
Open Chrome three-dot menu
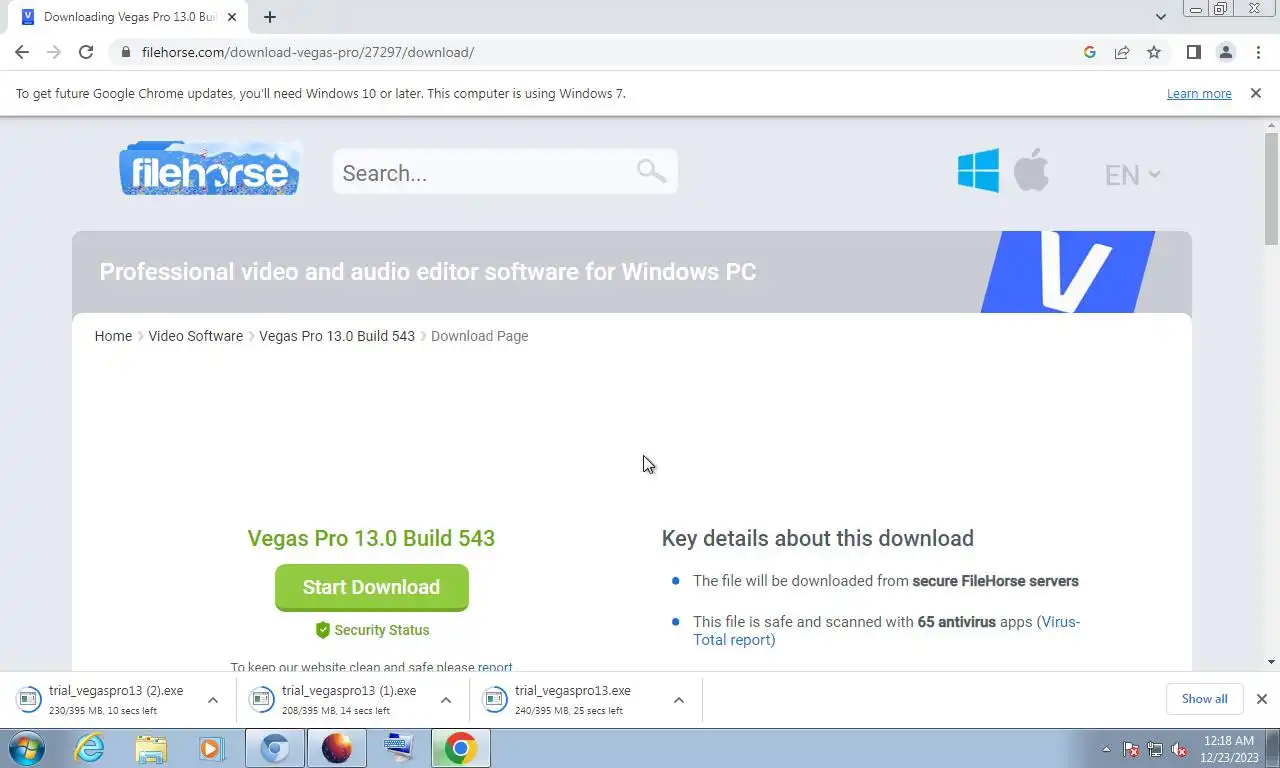click(x=1258, y=52)
